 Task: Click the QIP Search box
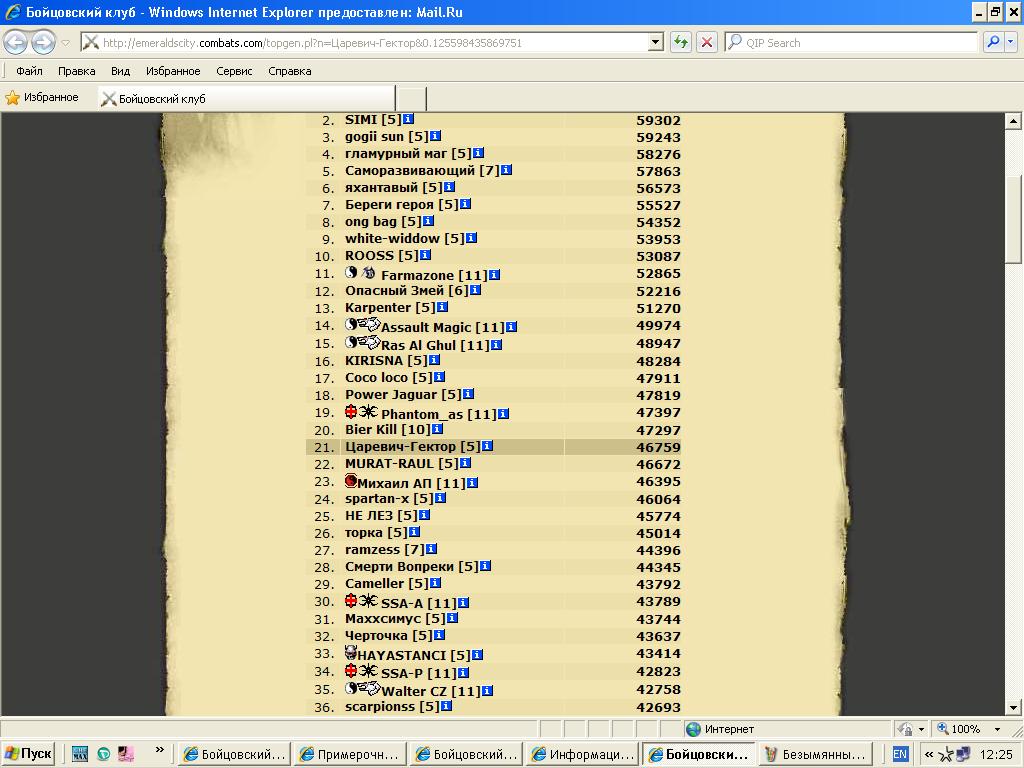[x=850, y=42]
